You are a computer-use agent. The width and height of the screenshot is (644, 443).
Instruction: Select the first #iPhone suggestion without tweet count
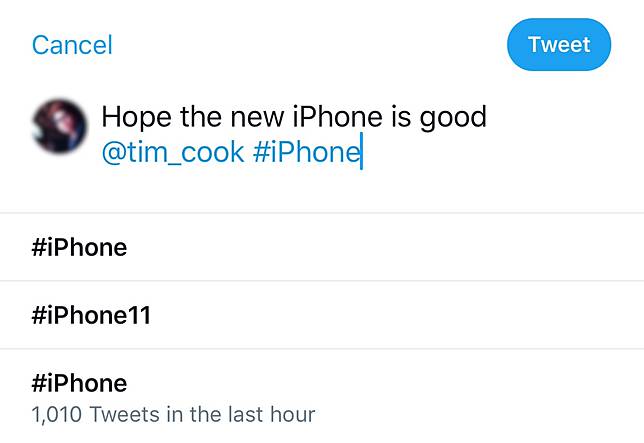click(x=80, y=247)
